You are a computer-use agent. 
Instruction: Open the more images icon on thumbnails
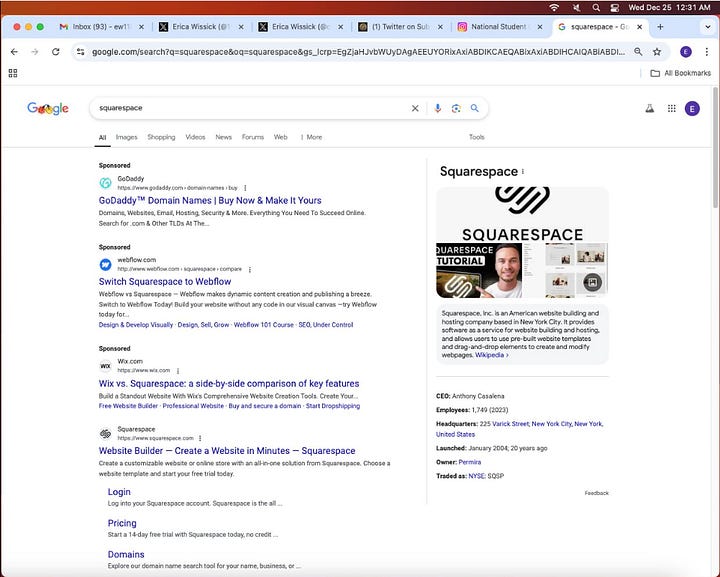point(592,282)
